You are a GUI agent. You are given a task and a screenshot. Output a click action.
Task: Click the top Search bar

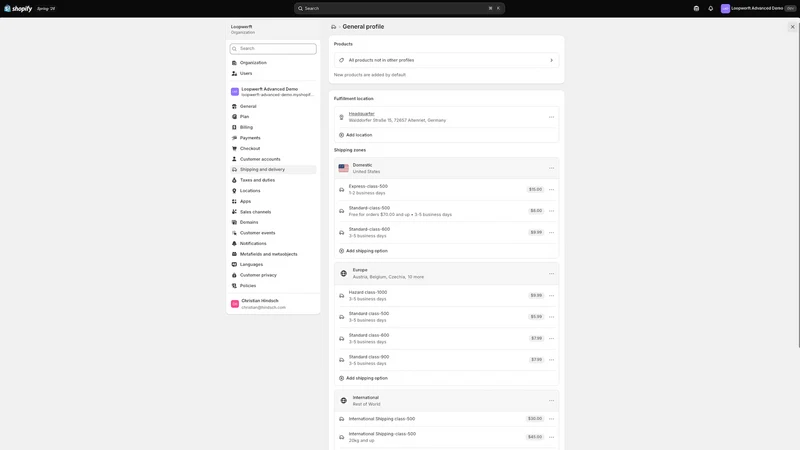point(399,9)
